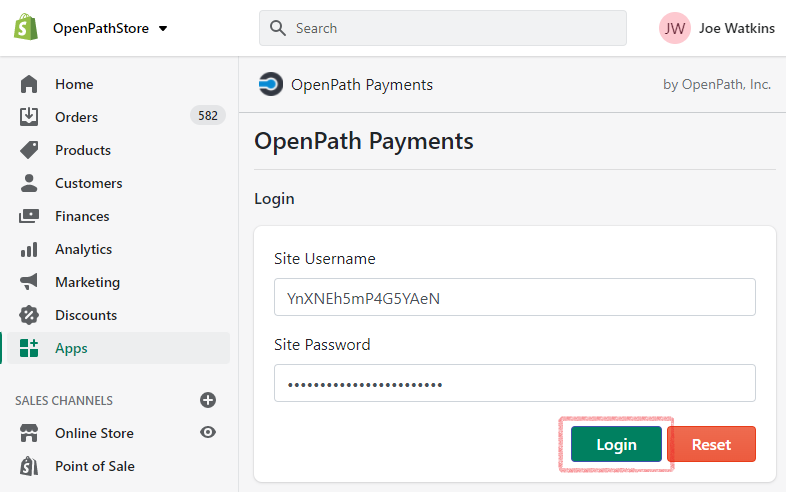This screenshot has width=786, height=492.
Task: Click into the Site Username field
Action: click(x=515, y=297)
